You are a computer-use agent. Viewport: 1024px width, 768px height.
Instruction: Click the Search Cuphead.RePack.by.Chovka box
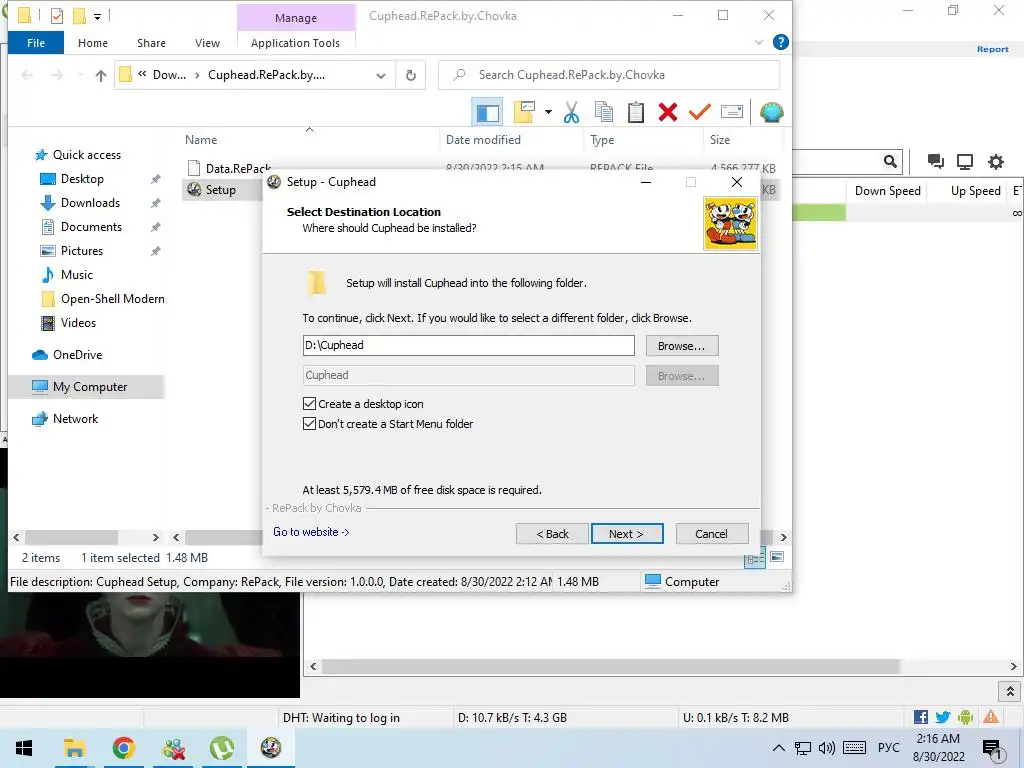(609, 75)
